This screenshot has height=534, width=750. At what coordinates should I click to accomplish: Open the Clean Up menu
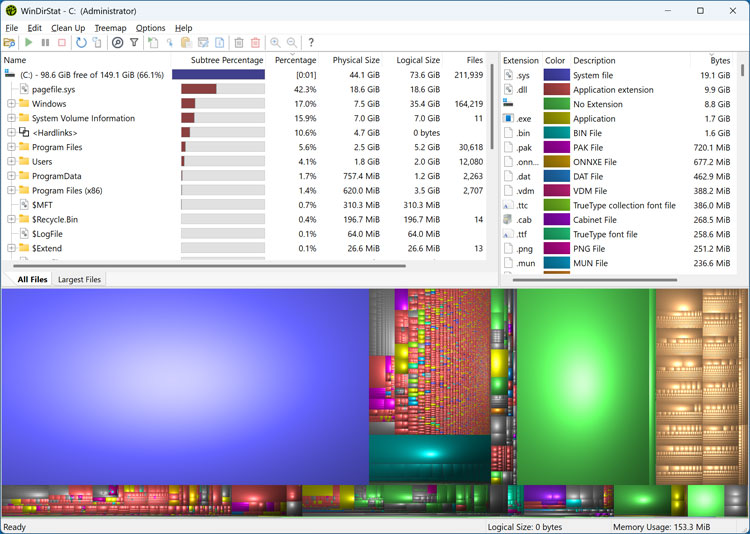tap(68, 28)
